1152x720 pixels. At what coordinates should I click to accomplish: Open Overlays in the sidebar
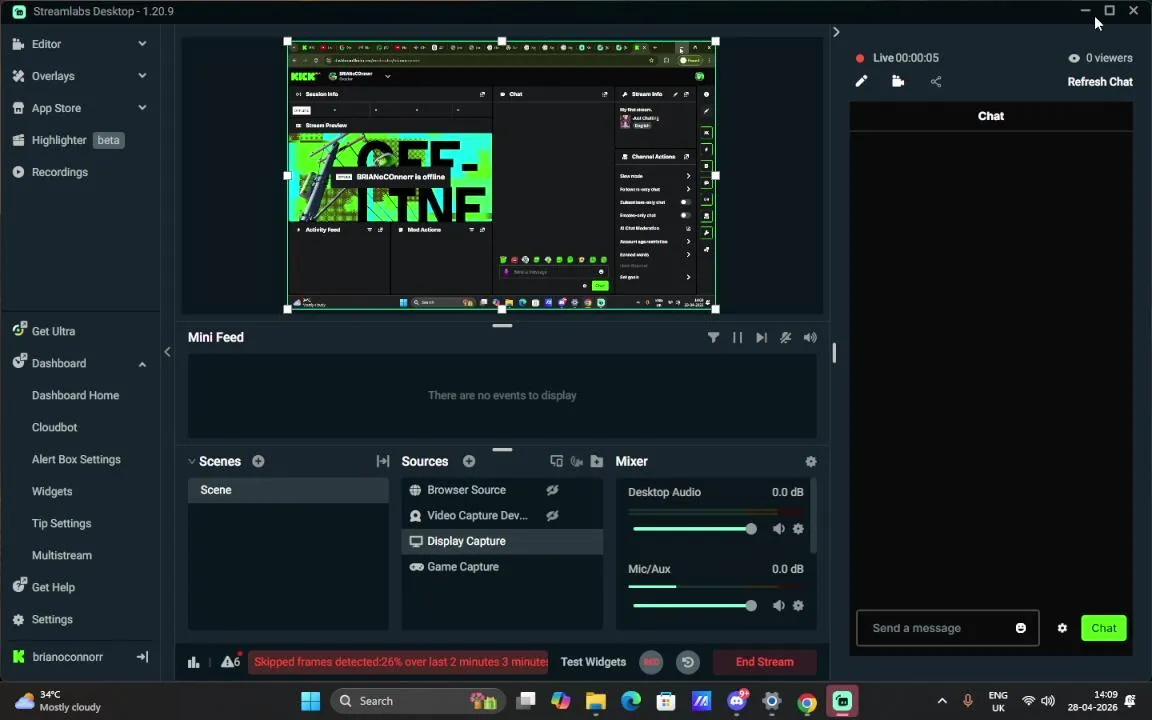(x=53, y=76)
